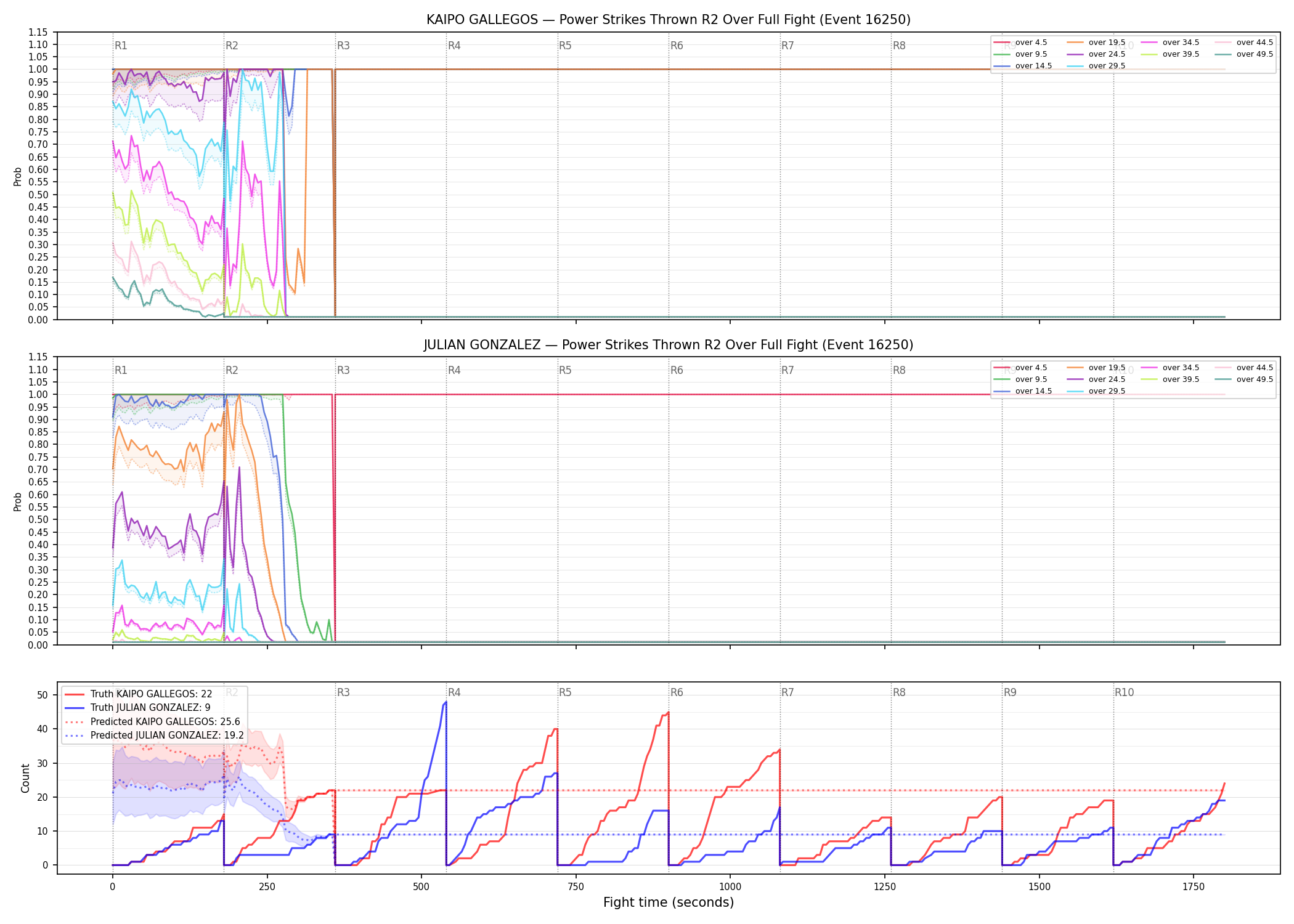1294x924 pixels.
Task: Click the R8 round marker in top chart
Action: point(899,46)
